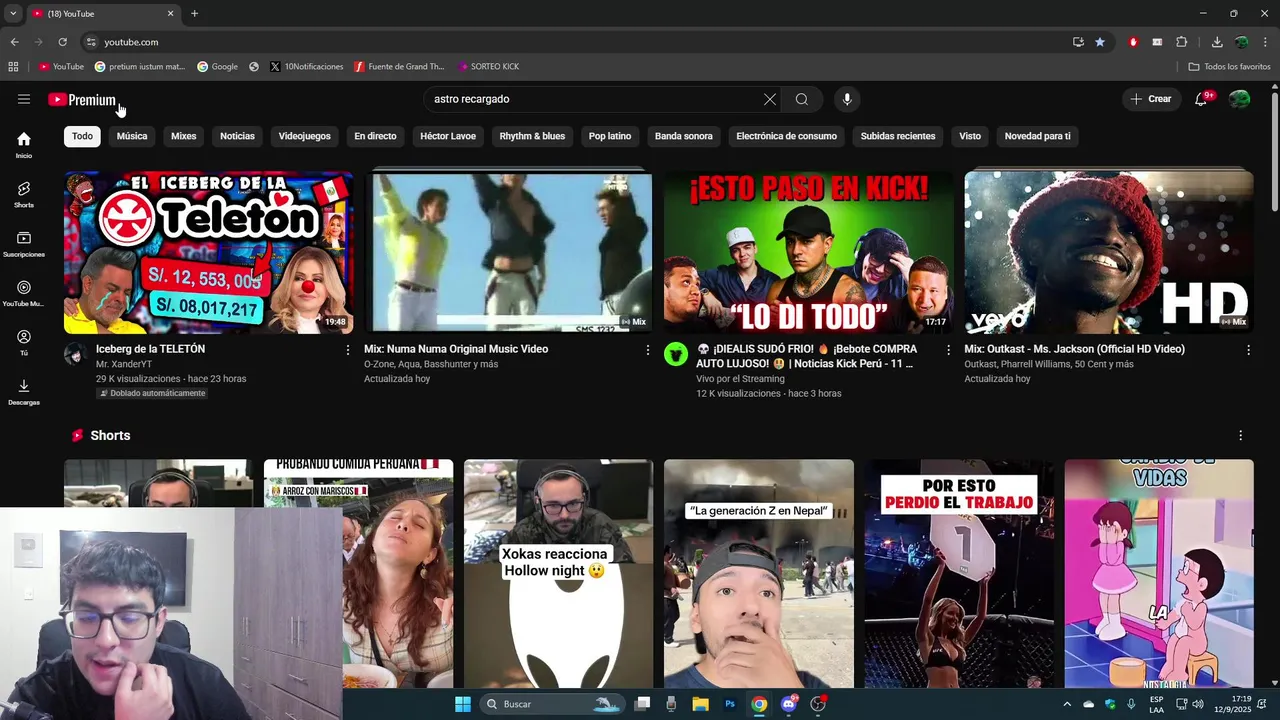Open the SORTEO KICK bookmark
The width and height of the screenshot is (1280, 720).
tap(488, 67)
